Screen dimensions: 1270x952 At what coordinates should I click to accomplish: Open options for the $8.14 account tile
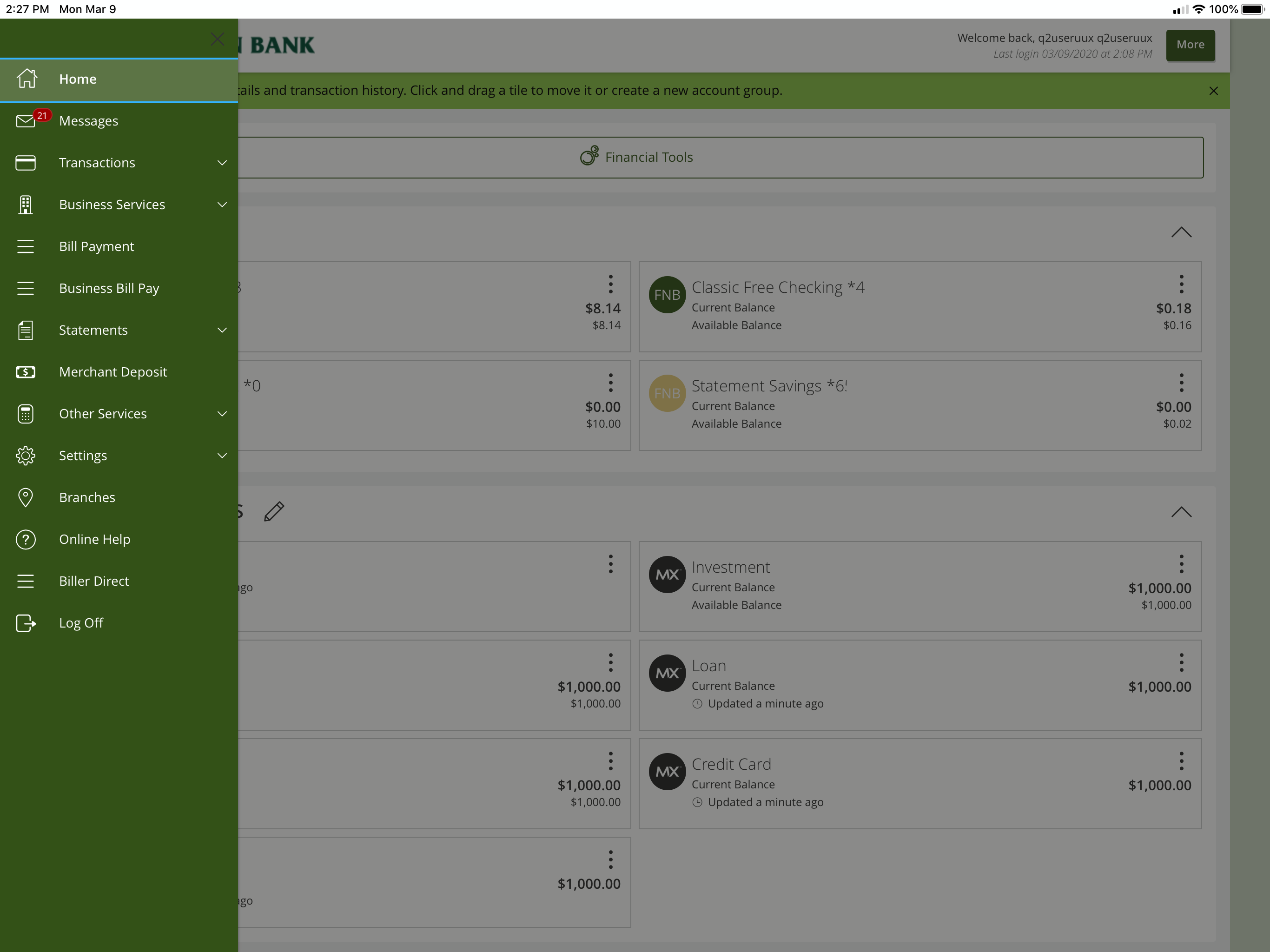[x=610, y=284]
